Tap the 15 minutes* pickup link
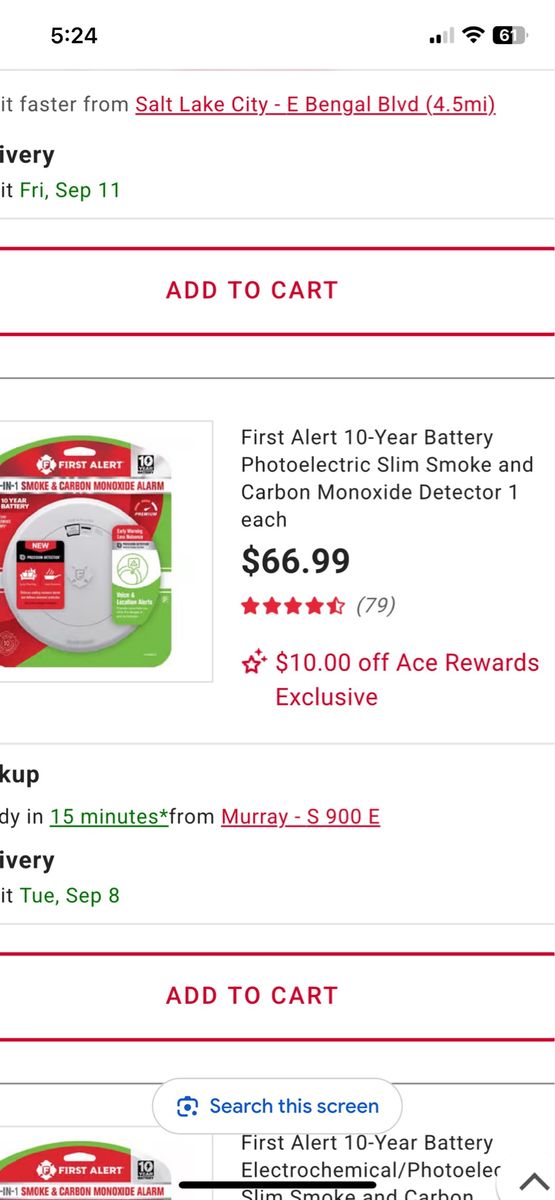This screenshot has height=1200, width=555. 109,816
